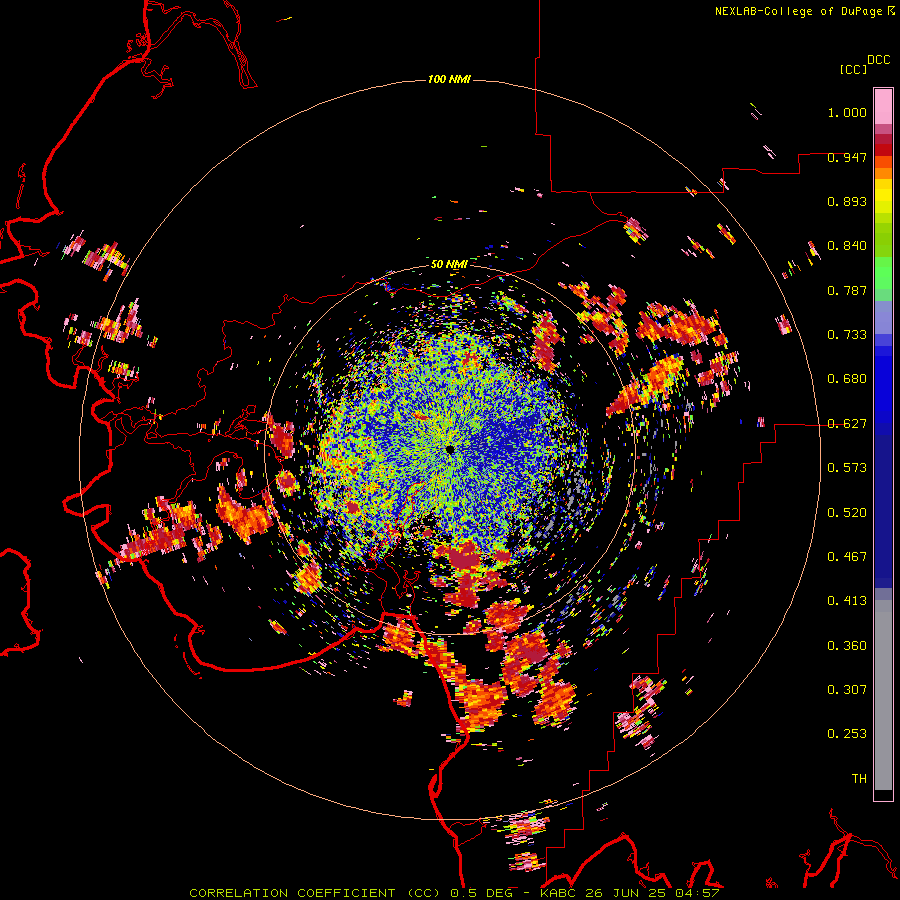Select the pink color band near 1.000
The image size is (900, 900).
[x=883, y=106]
